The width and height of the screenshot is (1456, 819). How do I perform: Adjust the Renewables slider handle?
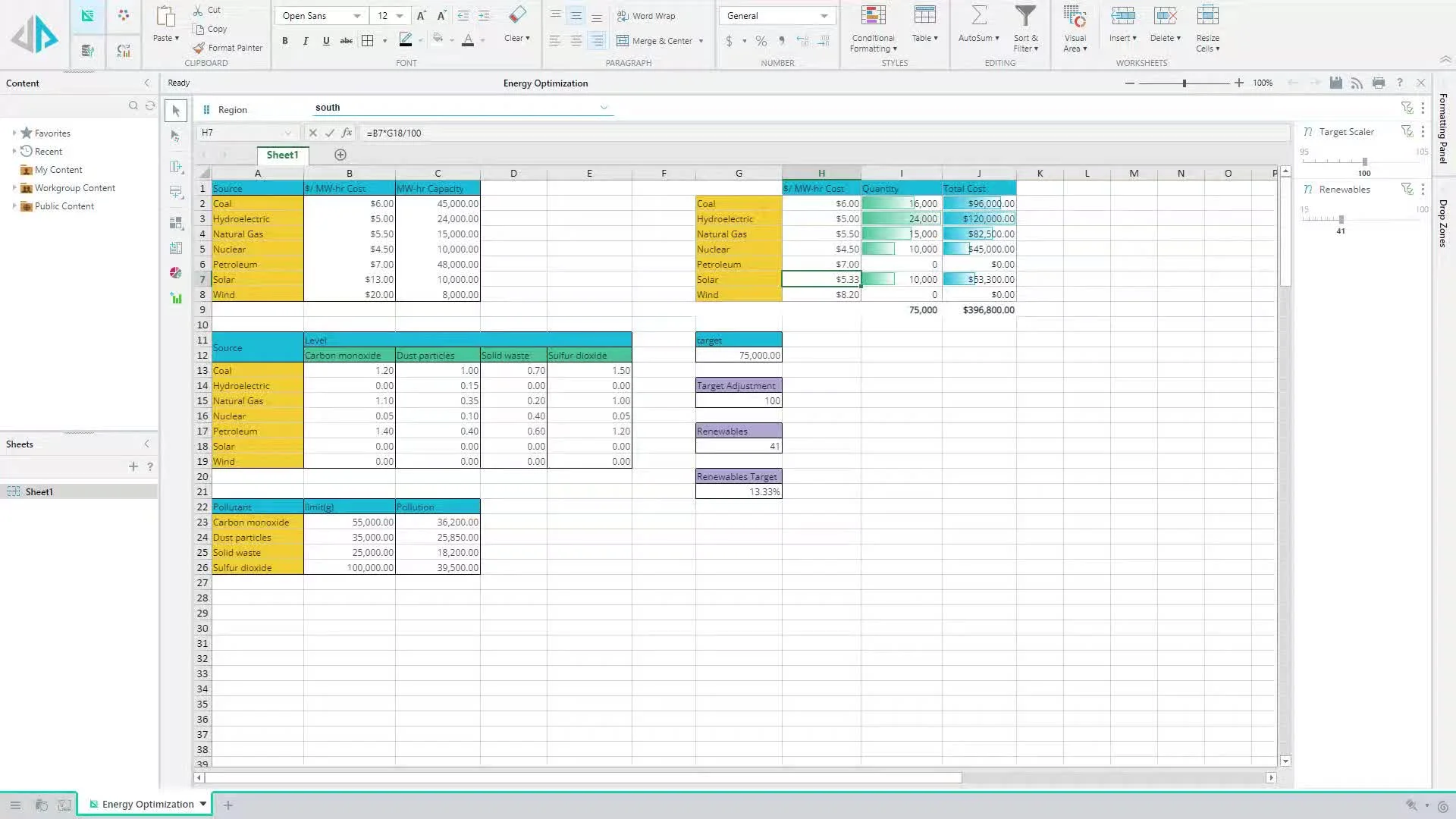point(1341,219)
